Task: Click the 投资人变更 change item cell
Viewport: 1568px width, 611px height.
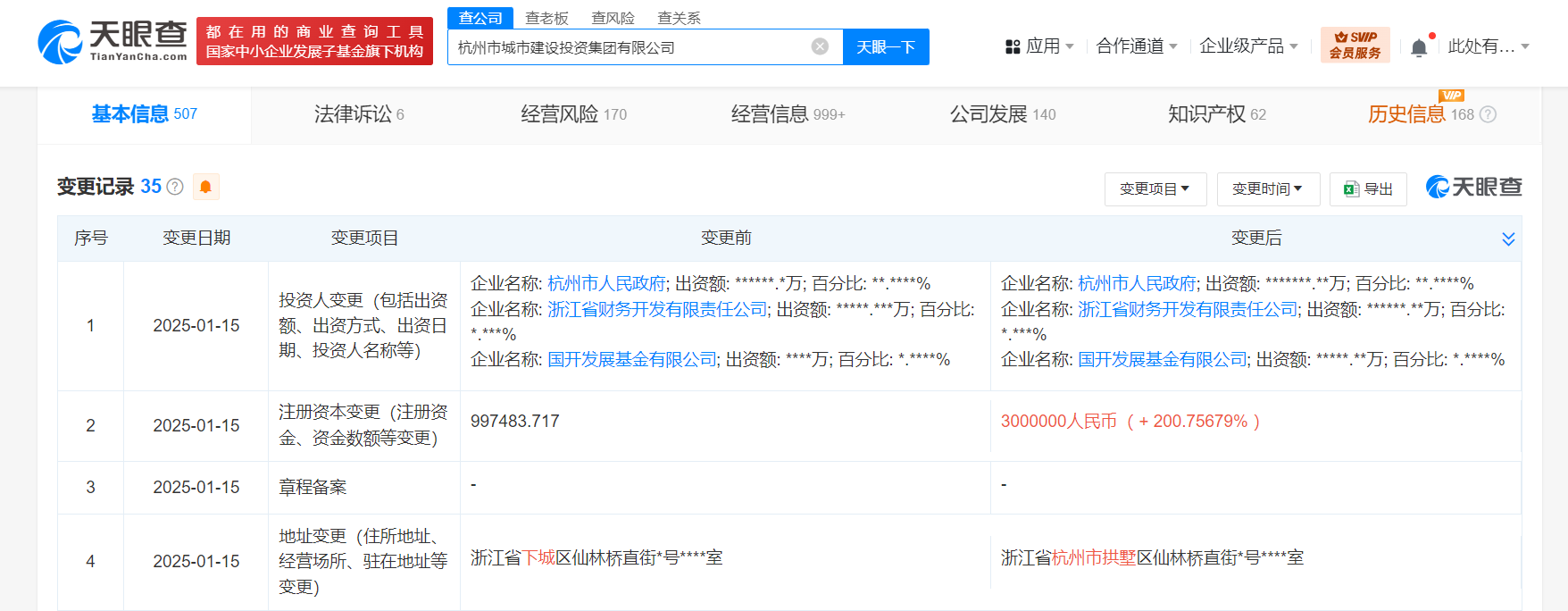Action: (363, 325)
